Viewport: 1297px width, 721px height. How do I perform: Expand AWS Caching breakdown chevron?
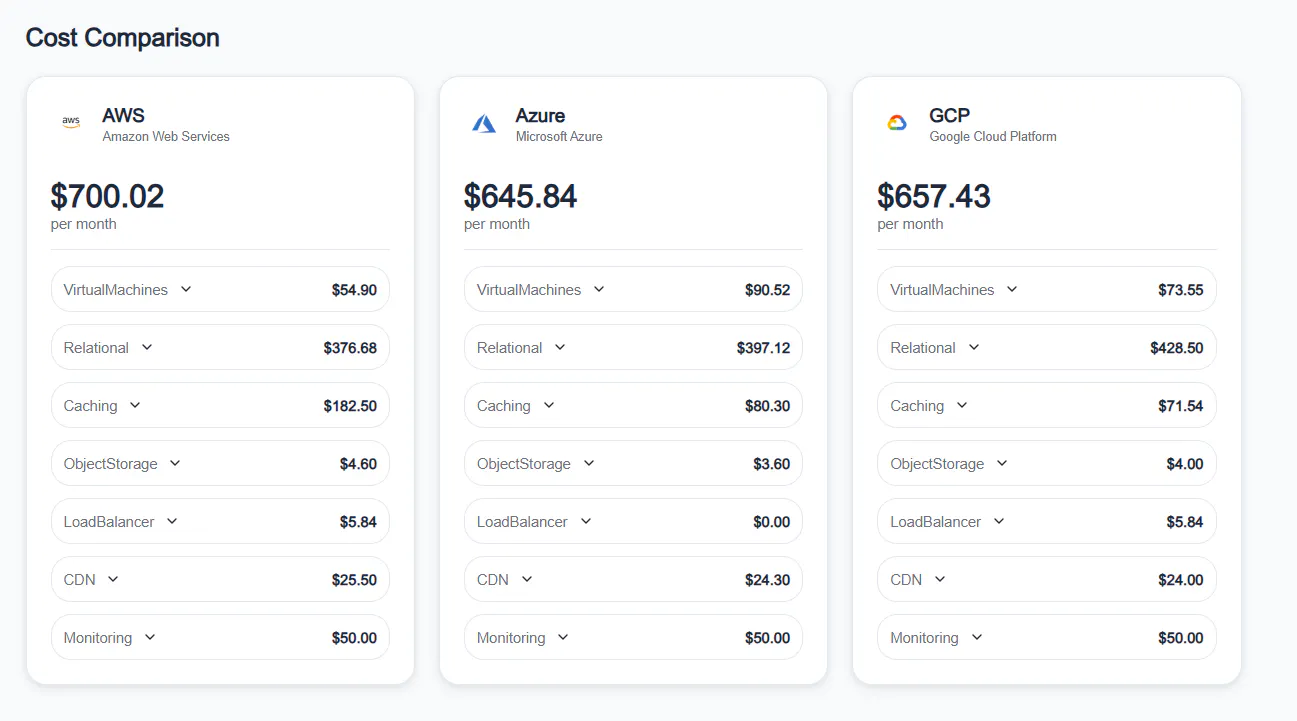click(x=135, y=405)
